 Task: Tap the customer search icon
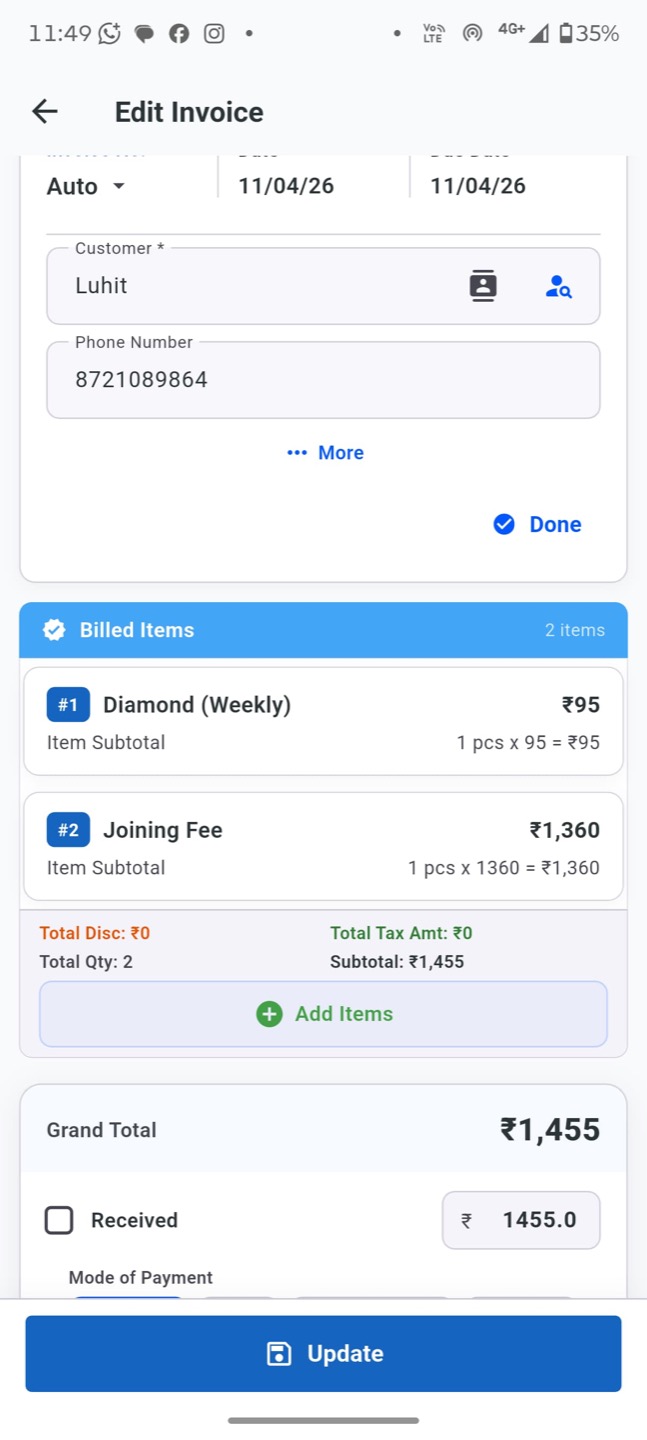tap(558, 287)
